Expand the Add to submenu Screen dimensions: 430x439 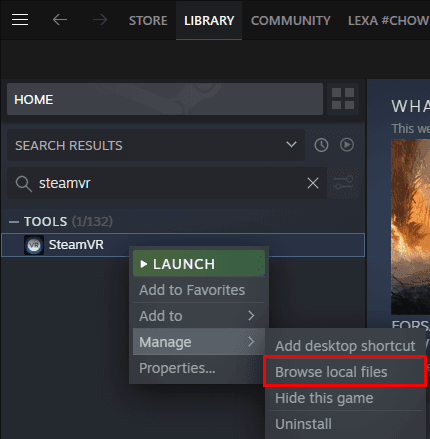(199, 316)
